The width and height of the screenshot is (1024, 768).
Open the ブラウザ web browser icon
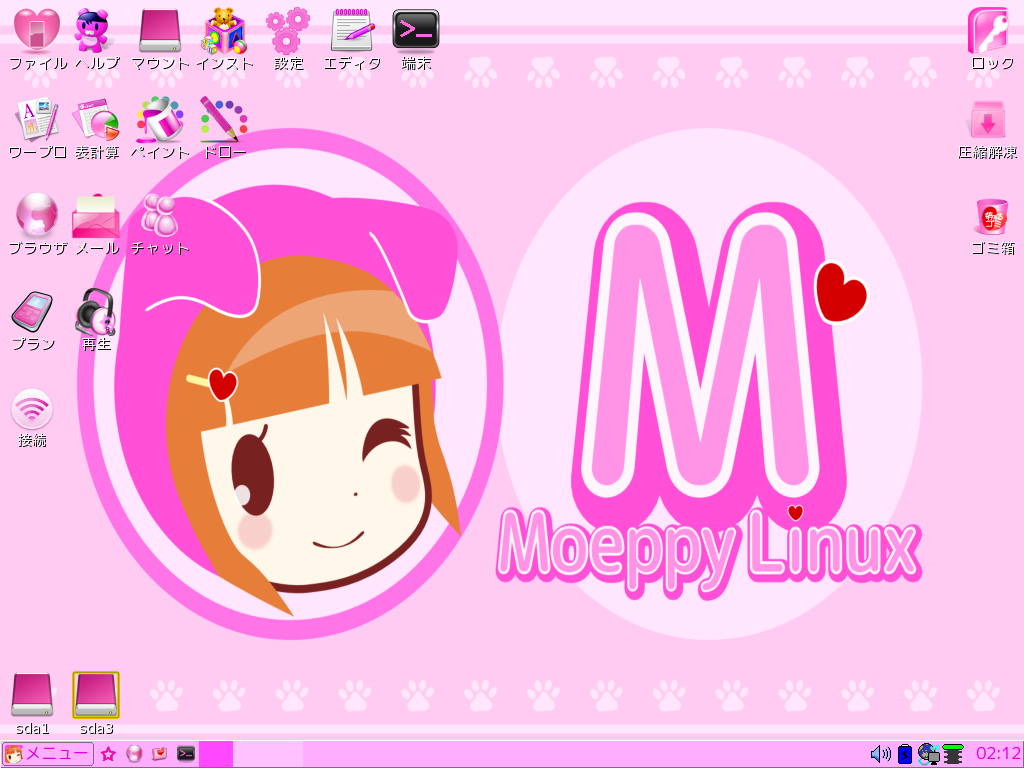pyautogui.click(x=37, y=215)
